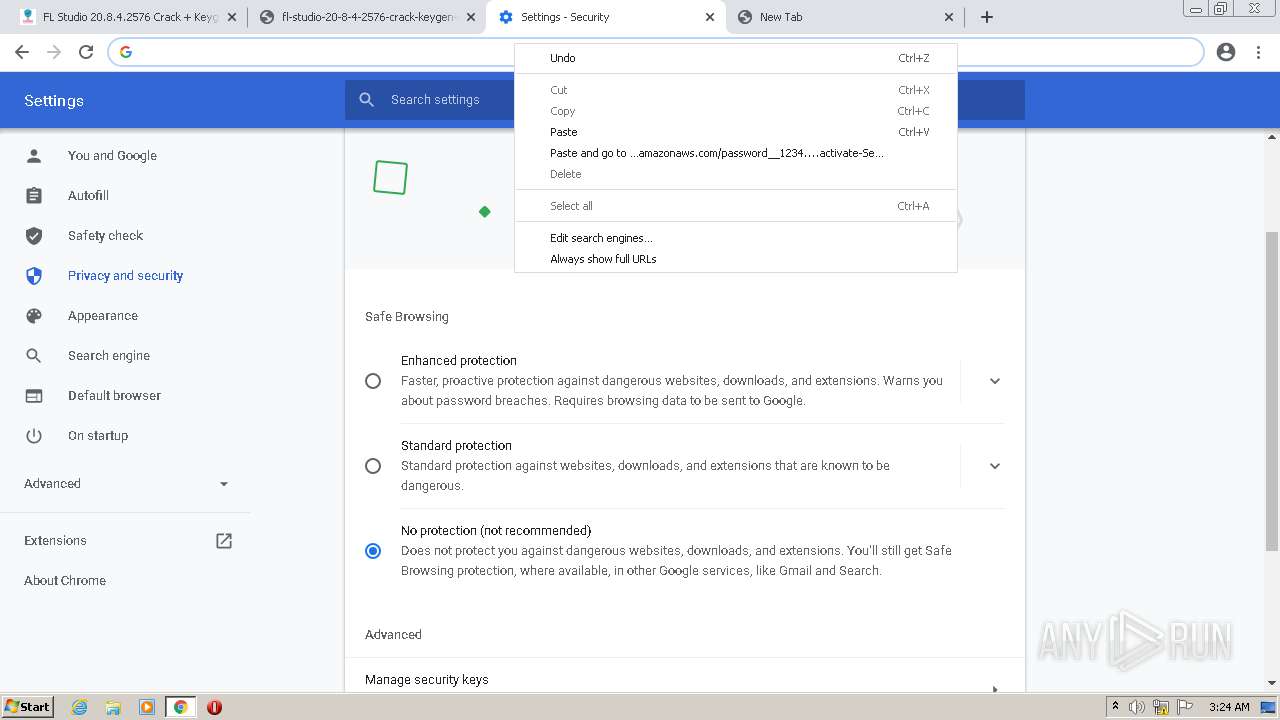Click the You and Google person icon
Viewport: 1280px width, 720px height.
coord(34,156)
